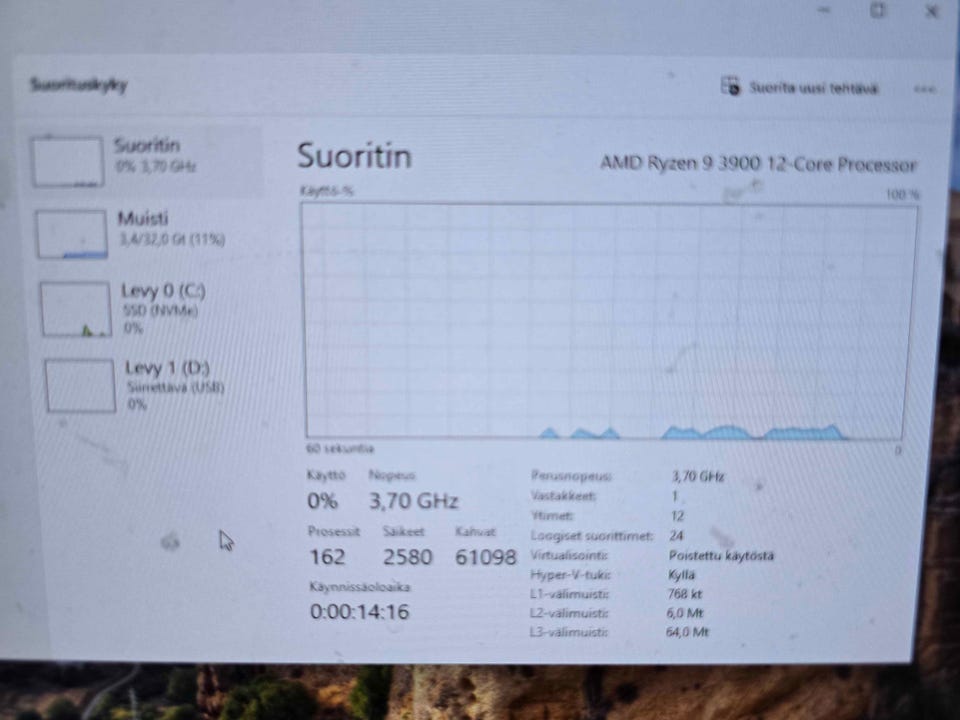
Task: Click the 0% Käyttö value
Action: (x=323, y=501)
